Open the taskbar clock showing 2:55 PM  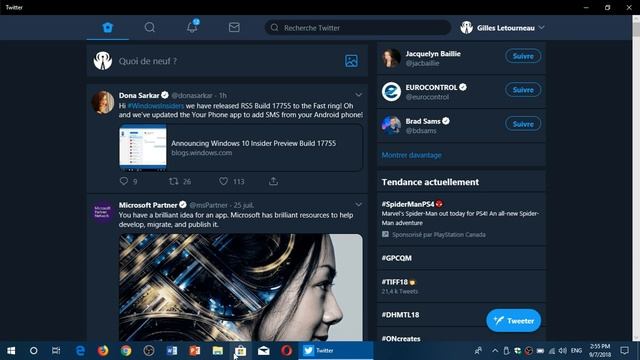pyautogui.click(x=600, y=351)
